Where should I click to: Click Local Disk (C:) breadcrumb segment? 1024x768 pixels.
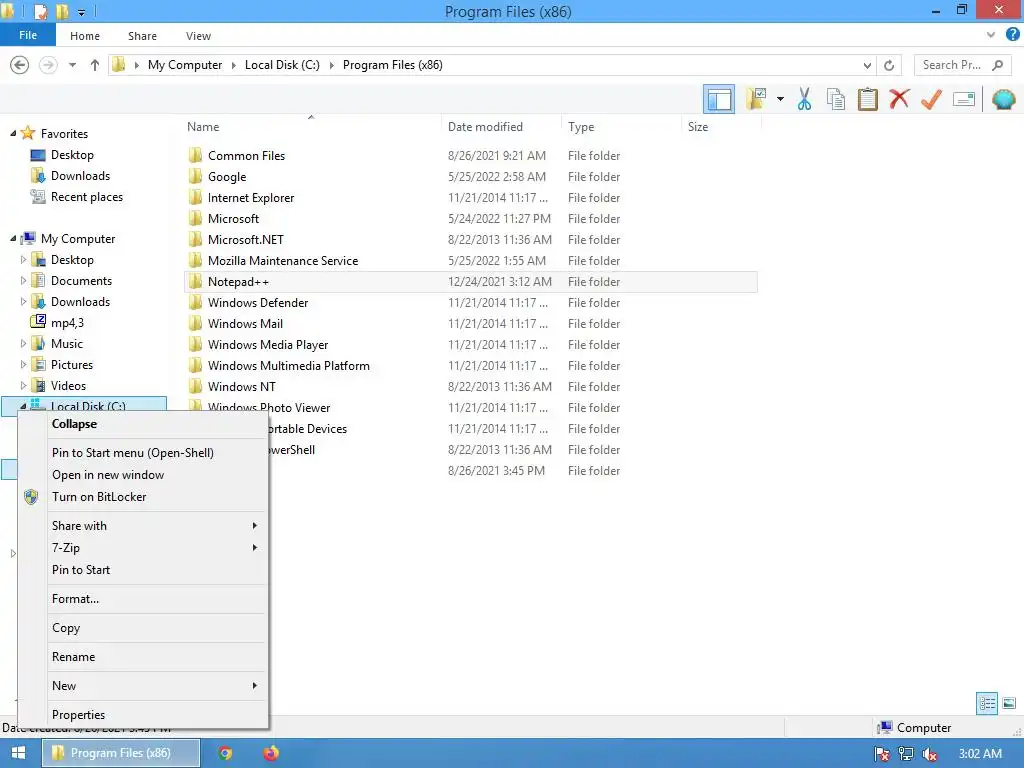click(282, 65)
